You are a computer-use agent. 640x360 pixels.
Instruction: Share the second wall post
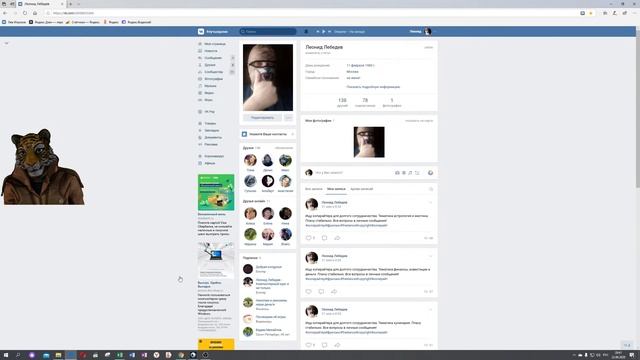[334, 291]
